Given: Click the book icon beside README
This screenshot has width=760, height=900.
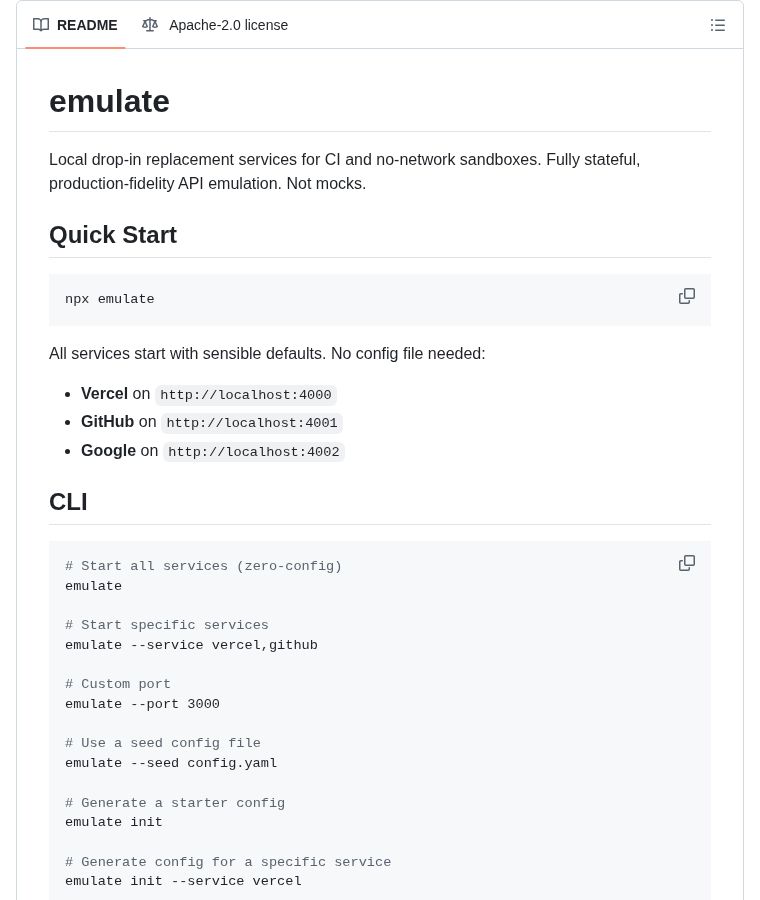Looking at the screenshot, I should (x=41, y=25).
